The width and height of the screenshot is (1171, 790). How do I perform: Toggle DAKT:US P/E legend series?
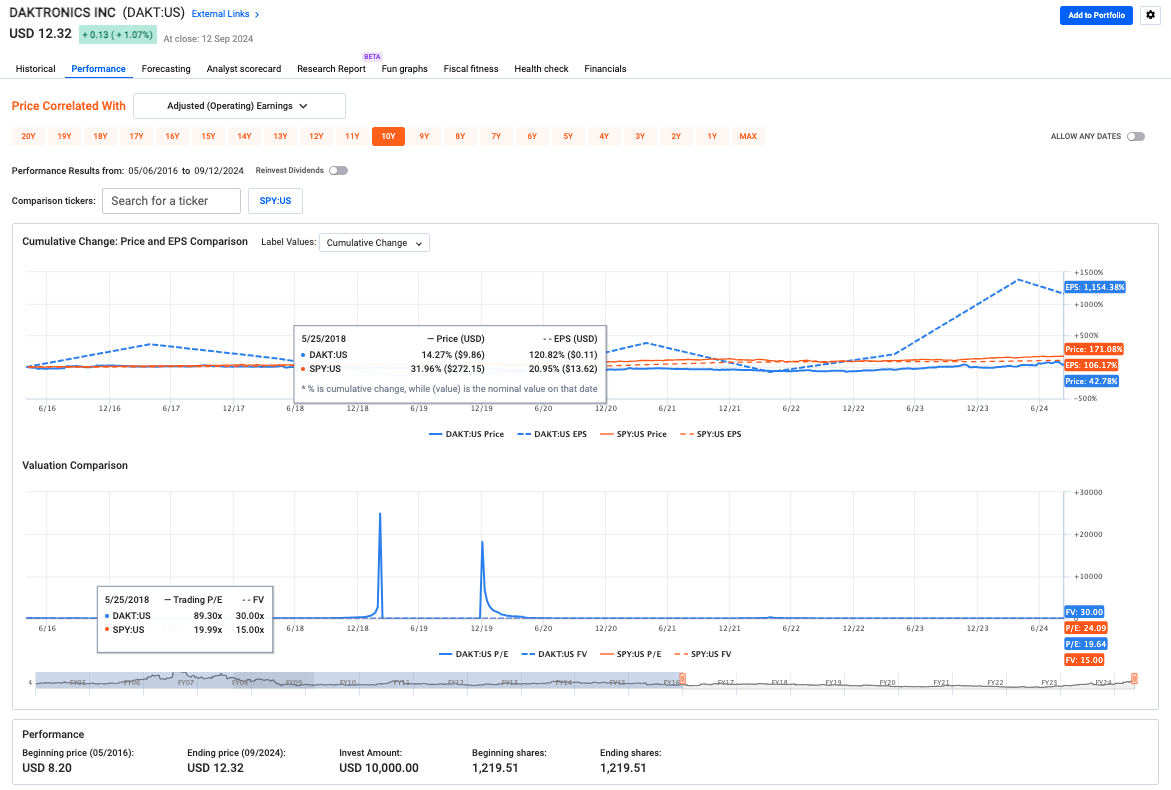(473, 654)
